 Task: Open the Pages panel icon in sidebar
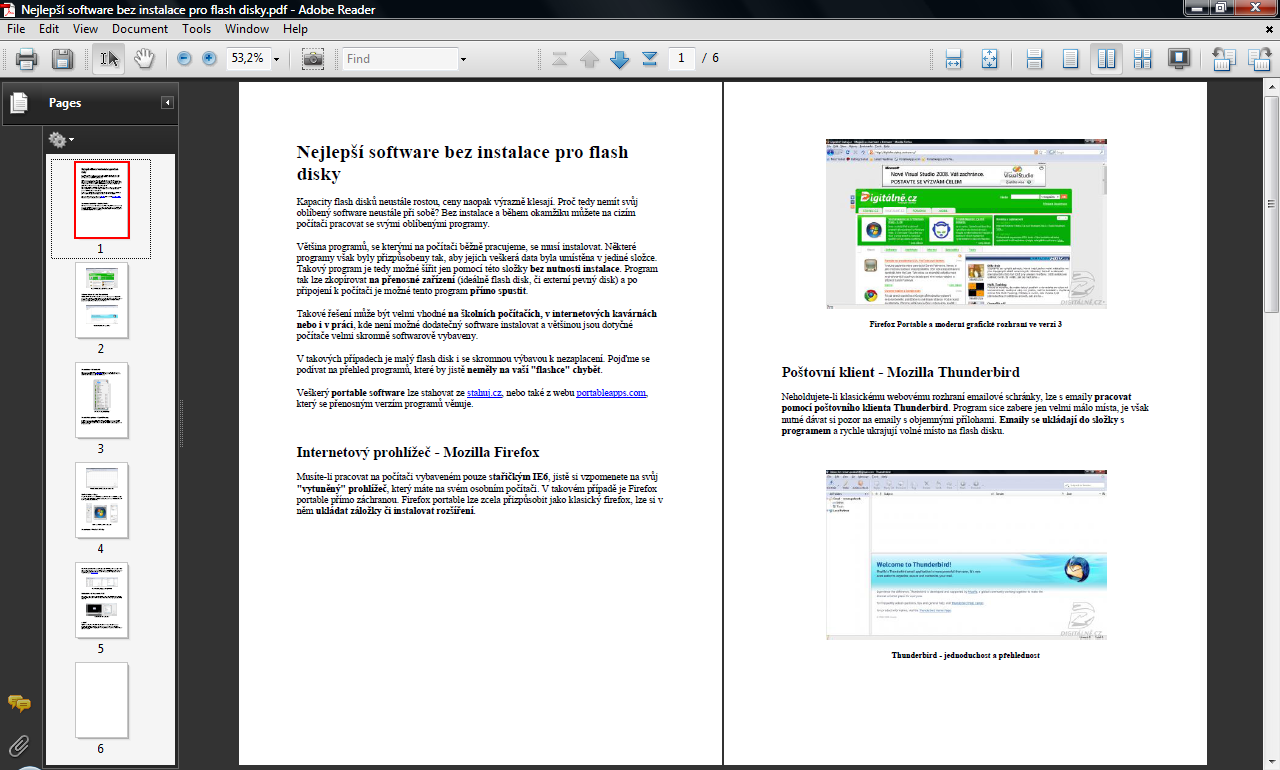coord(19,102)
